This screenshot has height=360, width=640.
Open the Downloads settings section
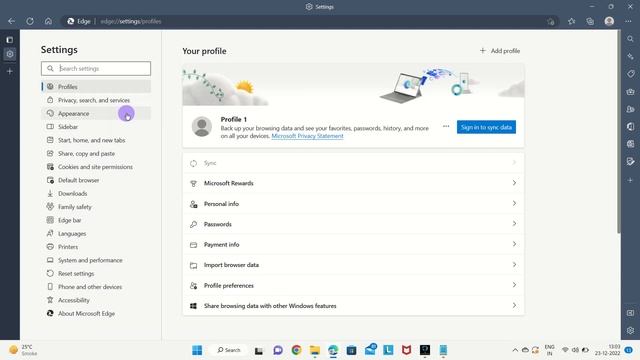(x=96, y=193)
